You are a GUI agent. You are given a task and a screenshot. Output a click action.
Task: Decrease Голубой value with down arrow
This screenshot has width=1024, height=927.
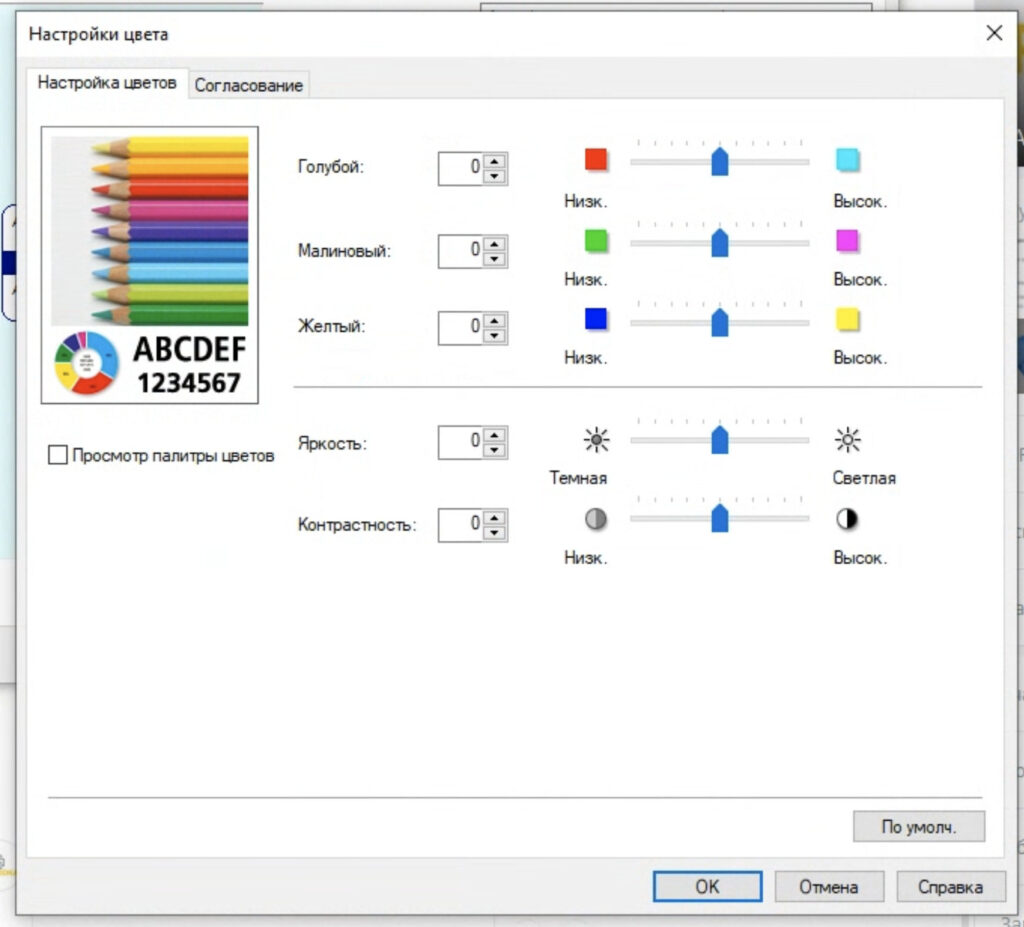click(495, 176)
